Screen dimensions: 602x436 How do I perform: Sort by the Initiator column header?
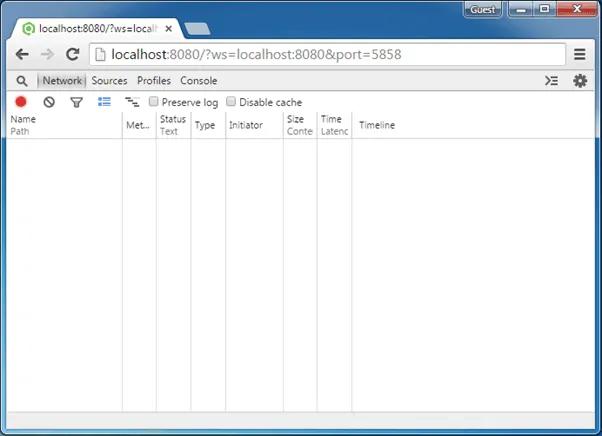coord(254,125)
